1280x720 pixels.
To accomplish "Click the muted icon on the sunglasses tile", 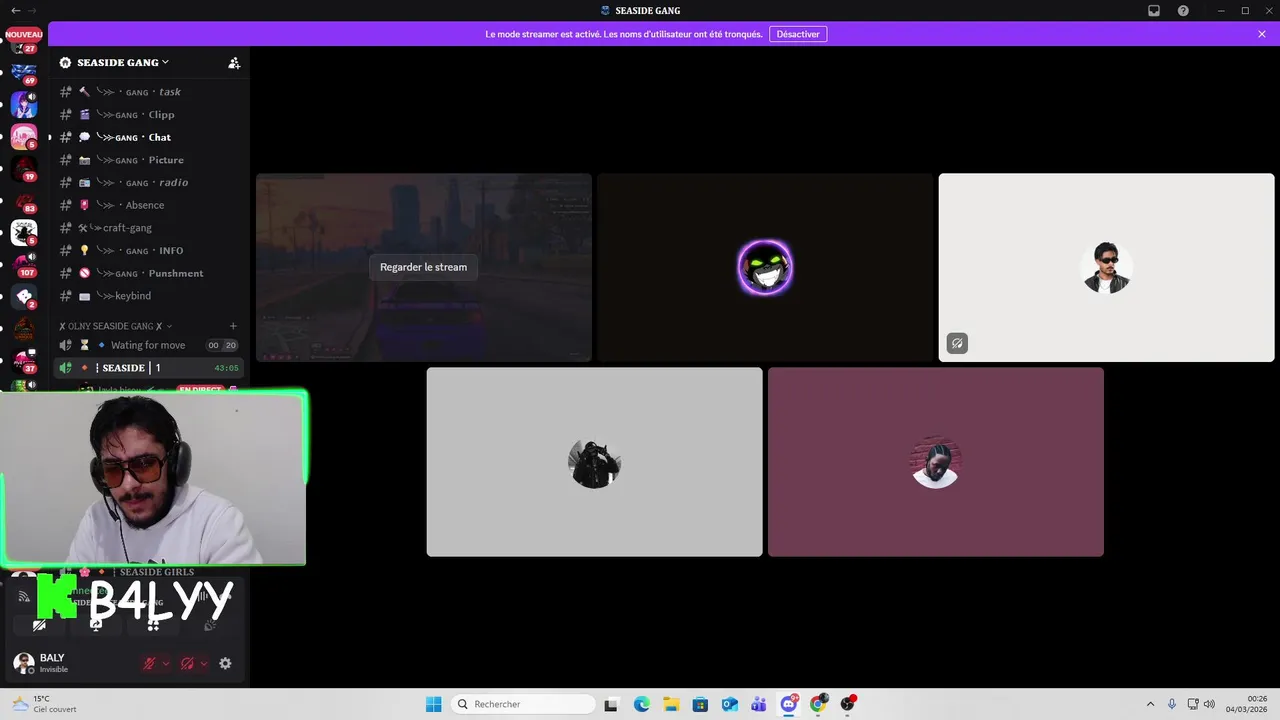I will [957, 343].
